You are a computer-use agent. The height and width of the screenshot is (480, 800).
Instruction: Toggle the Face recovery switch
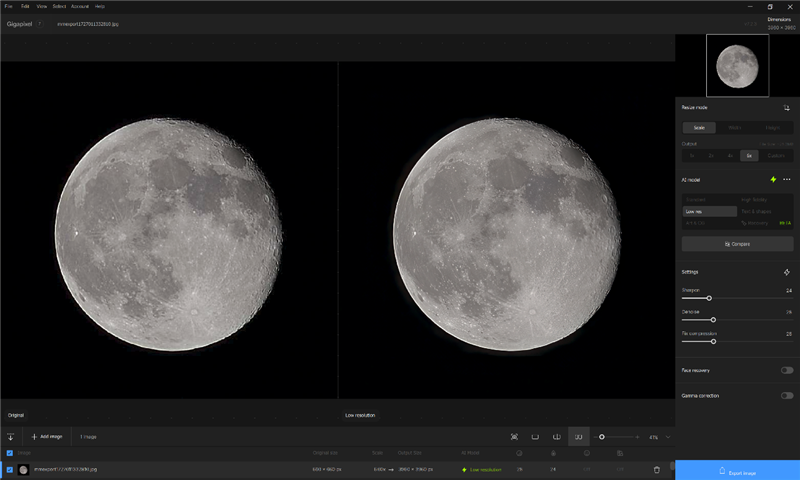pyautogui.click(x=787, y=370)
